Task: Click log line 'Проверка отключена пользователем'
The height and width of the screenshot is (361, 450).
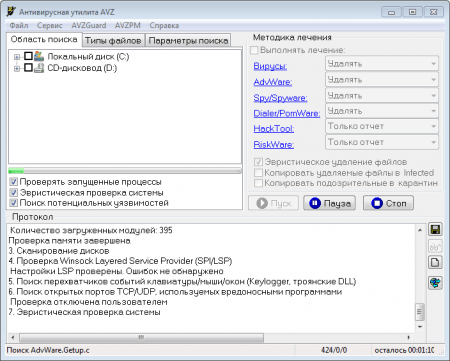Action: [89, 302]
